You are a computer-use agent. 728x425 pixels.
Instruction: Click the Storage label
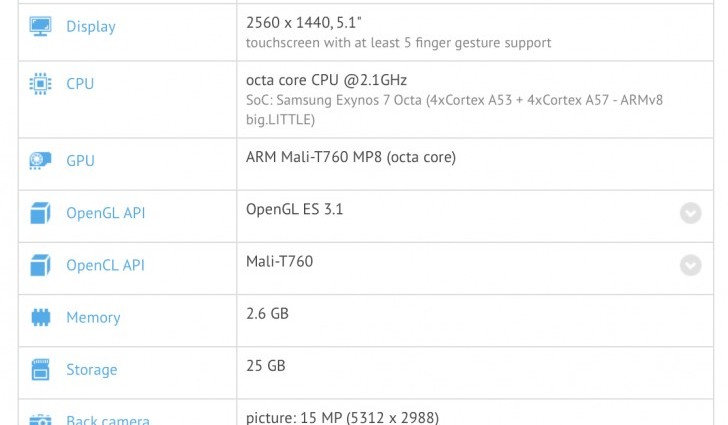(91, 370)
